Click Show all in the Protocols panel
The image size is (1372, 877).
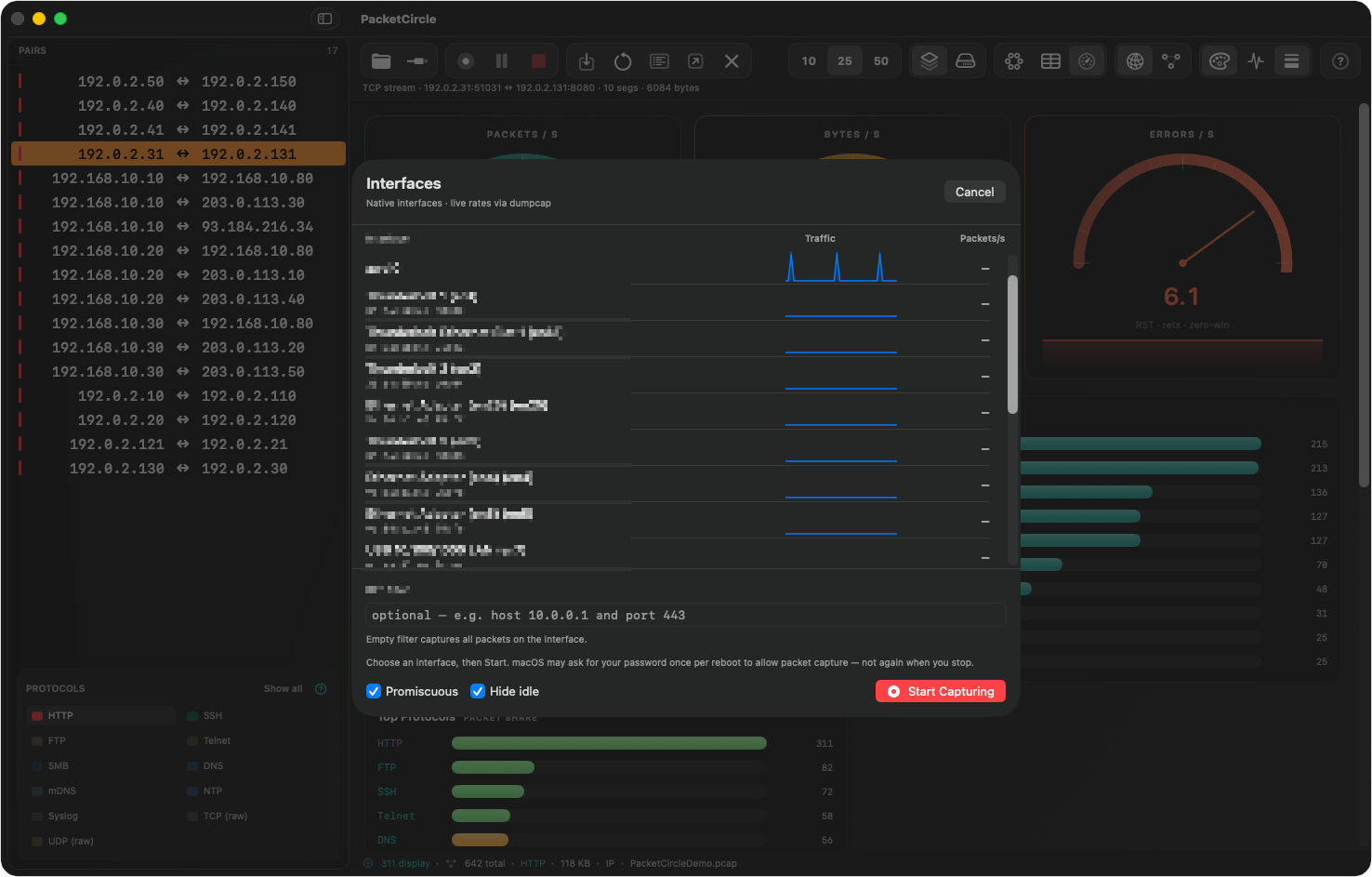click(x=283, y=689)
